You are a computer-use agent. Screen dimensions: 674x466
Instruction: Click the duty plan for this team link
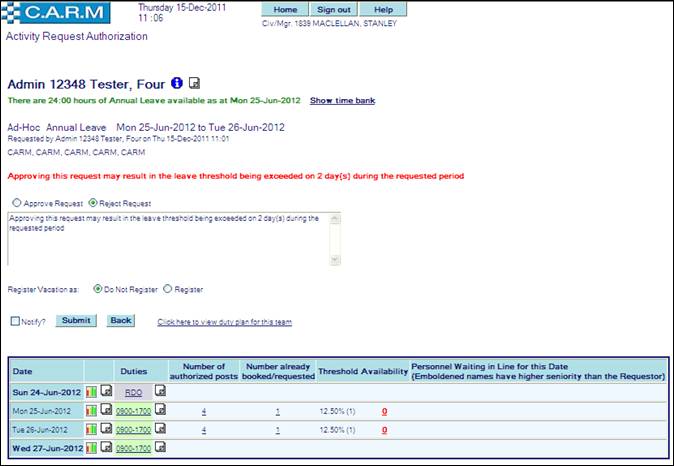[224, 322]
